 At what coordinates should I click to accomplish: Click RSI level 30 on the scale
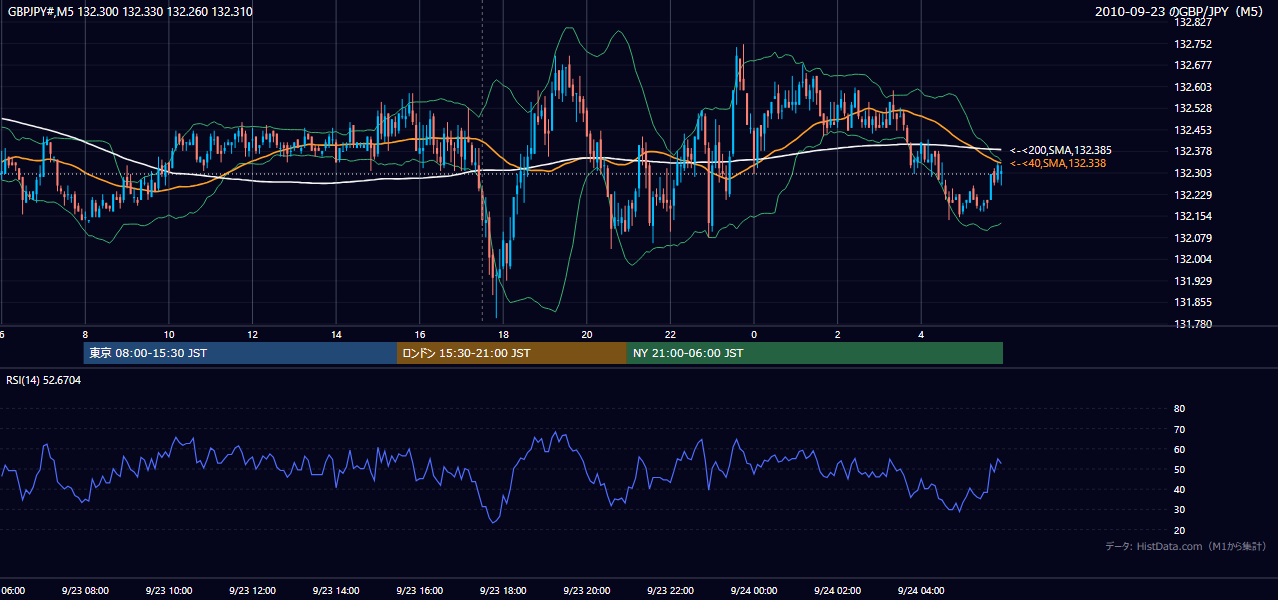coord(1179,510)
